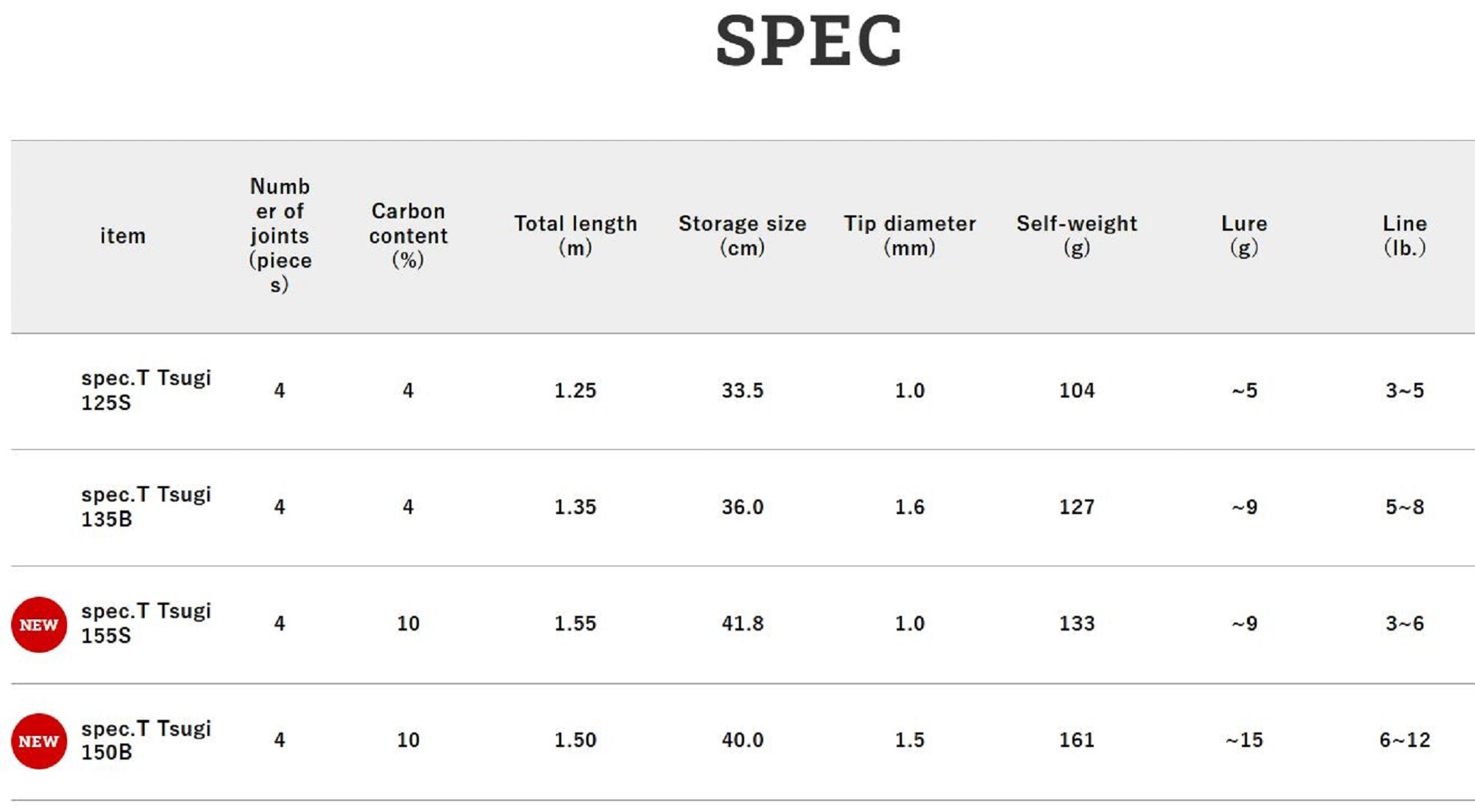Click the 'Total length (m)' column header
Screen dimensions: 1475x812
575,235
